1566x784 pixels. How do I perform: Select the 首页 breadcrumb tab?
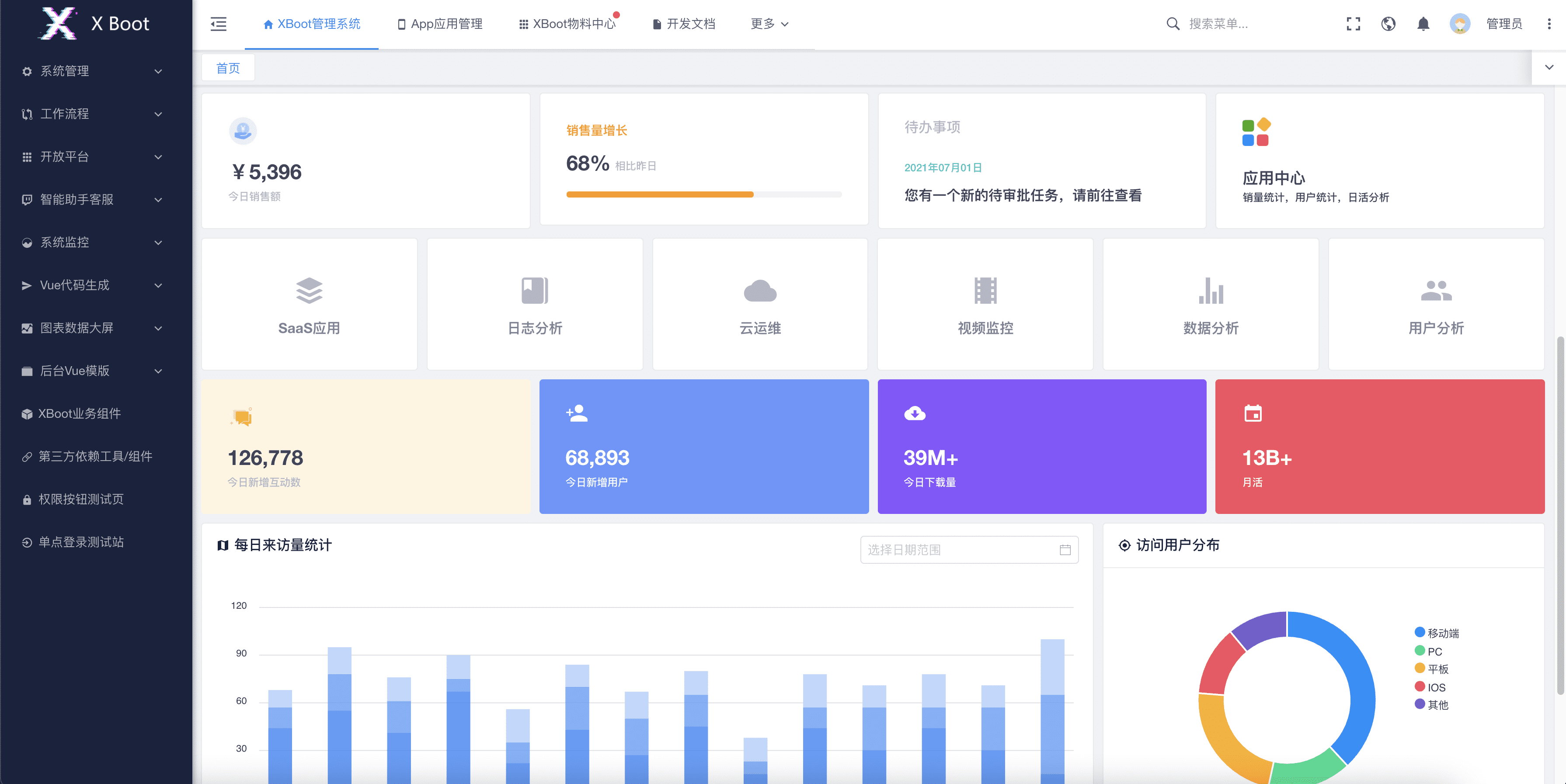point(228,67)
